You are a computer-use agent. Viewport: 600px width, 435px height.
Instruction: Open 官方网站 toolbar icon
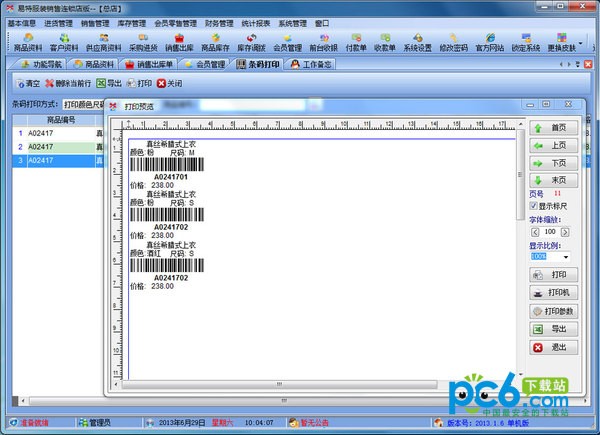tap(489, 42)
